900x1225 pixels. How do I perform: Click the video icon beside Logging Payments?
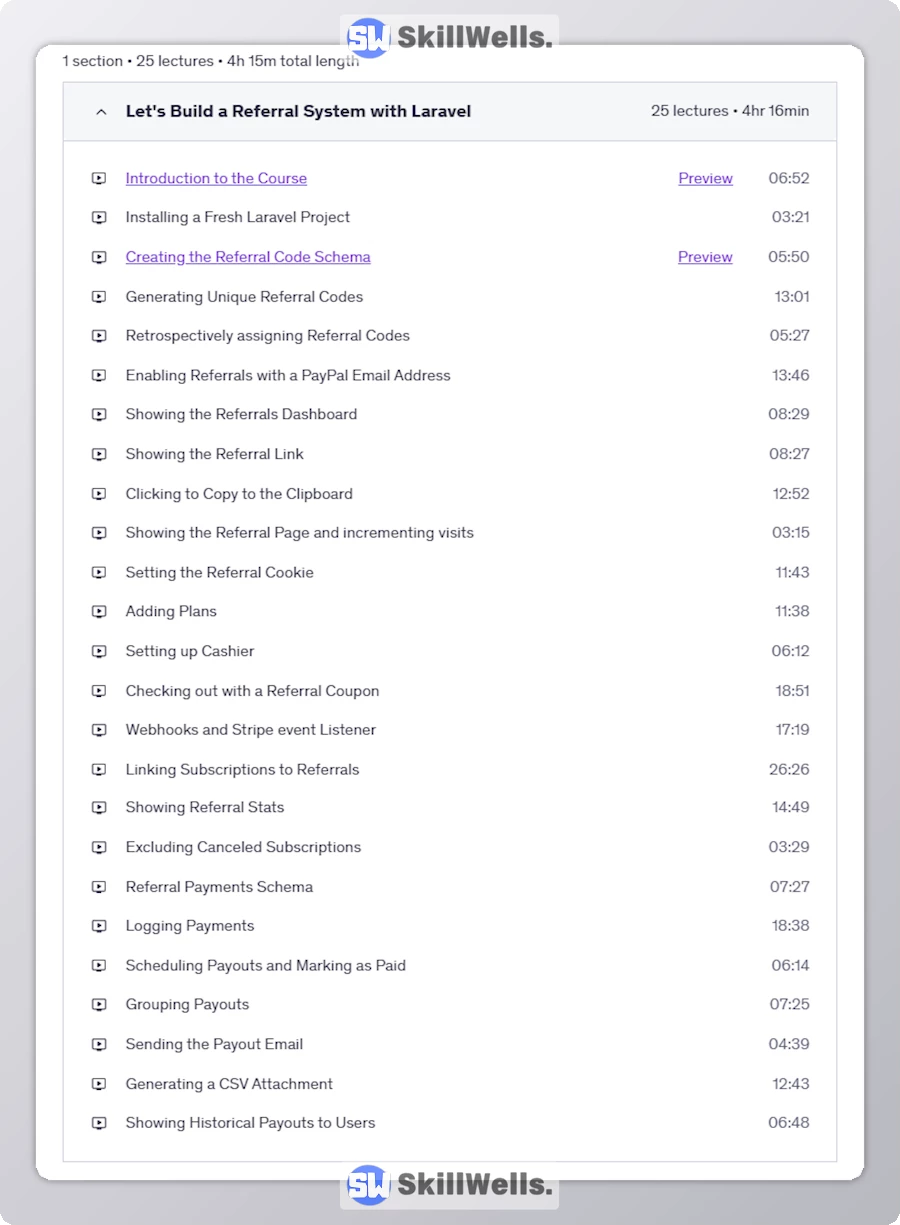click(x=99, y=927)
